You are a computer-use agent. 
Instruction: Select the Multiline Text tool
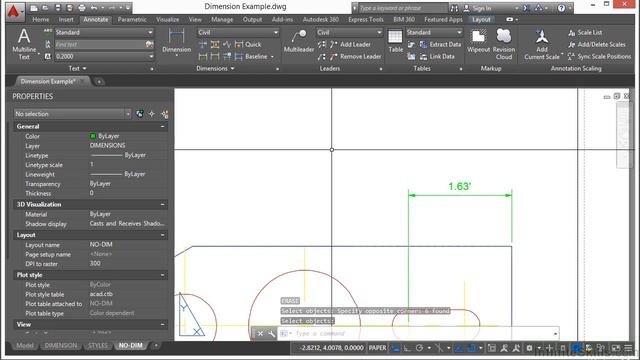[24, 44]
